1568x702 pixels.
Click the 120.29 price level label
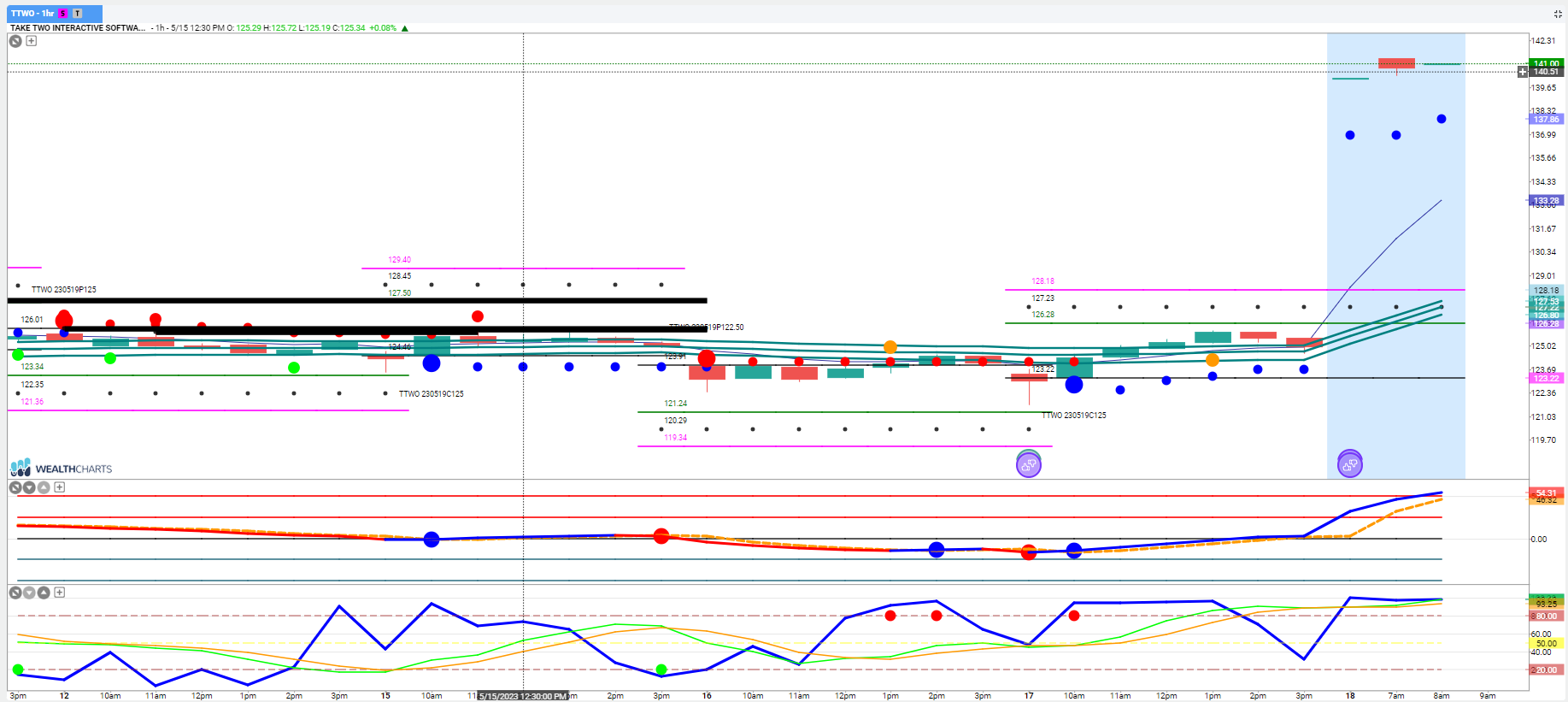(676, 421)
